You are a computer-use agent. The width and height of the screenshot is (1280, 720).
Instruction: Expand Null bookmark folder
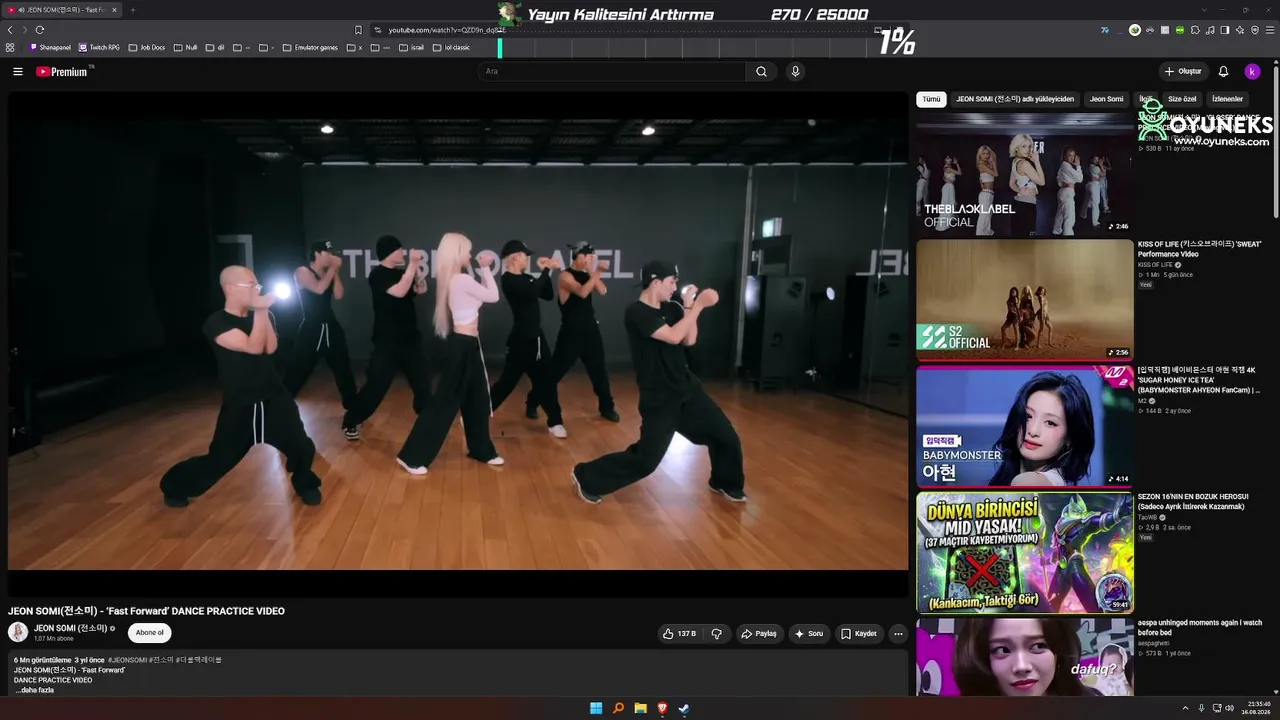coord(186,47)
